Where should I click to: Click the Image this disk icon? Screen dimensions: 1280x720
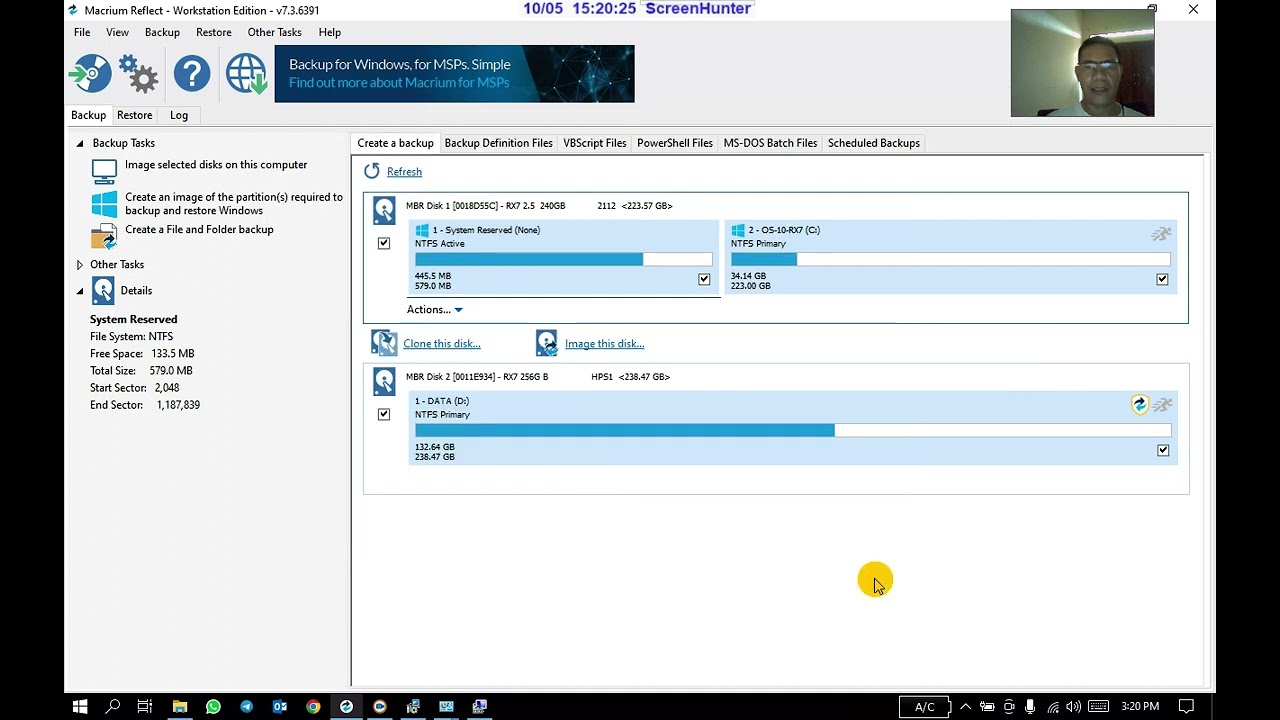pos(547,343)
